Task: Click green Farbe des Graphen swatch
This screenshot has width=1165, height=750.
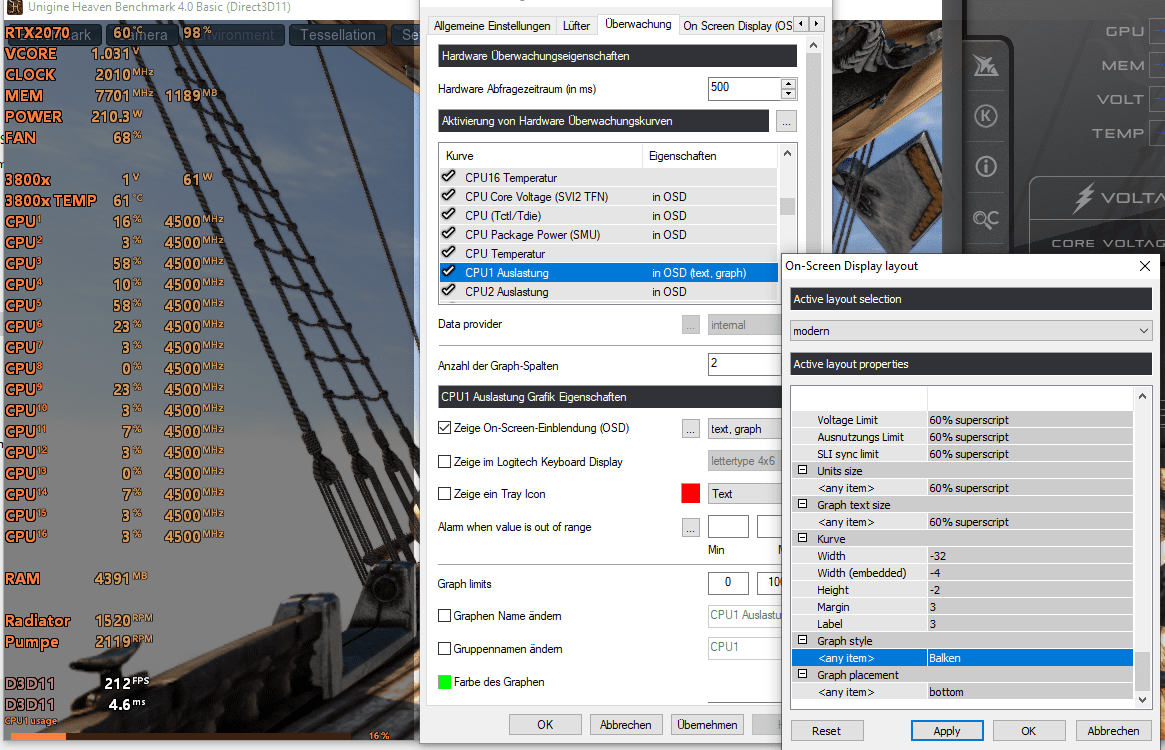Action: coord(444,682)
